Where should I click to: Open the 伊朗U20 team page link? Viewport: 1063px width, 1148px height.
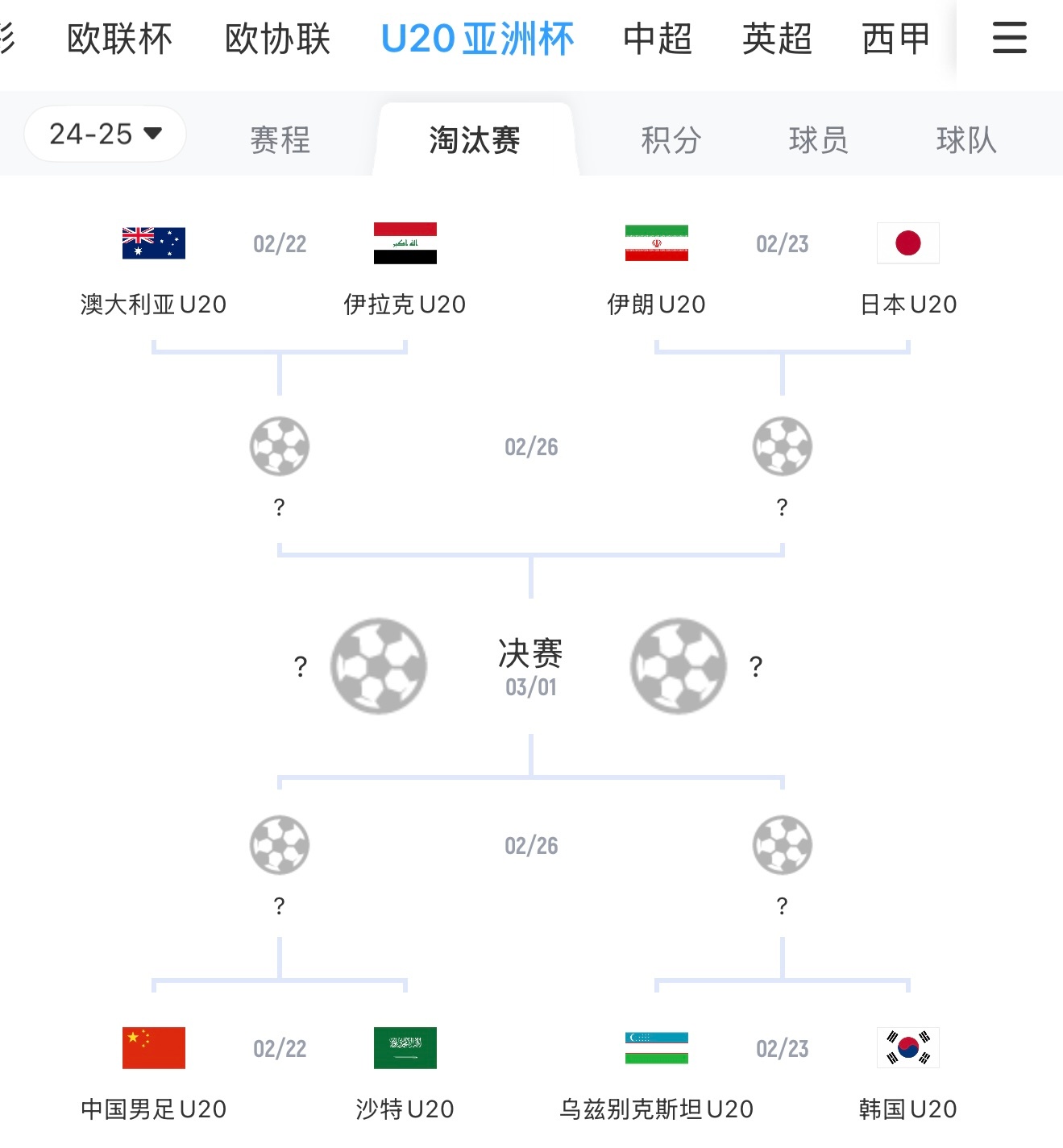click(655, 305)
